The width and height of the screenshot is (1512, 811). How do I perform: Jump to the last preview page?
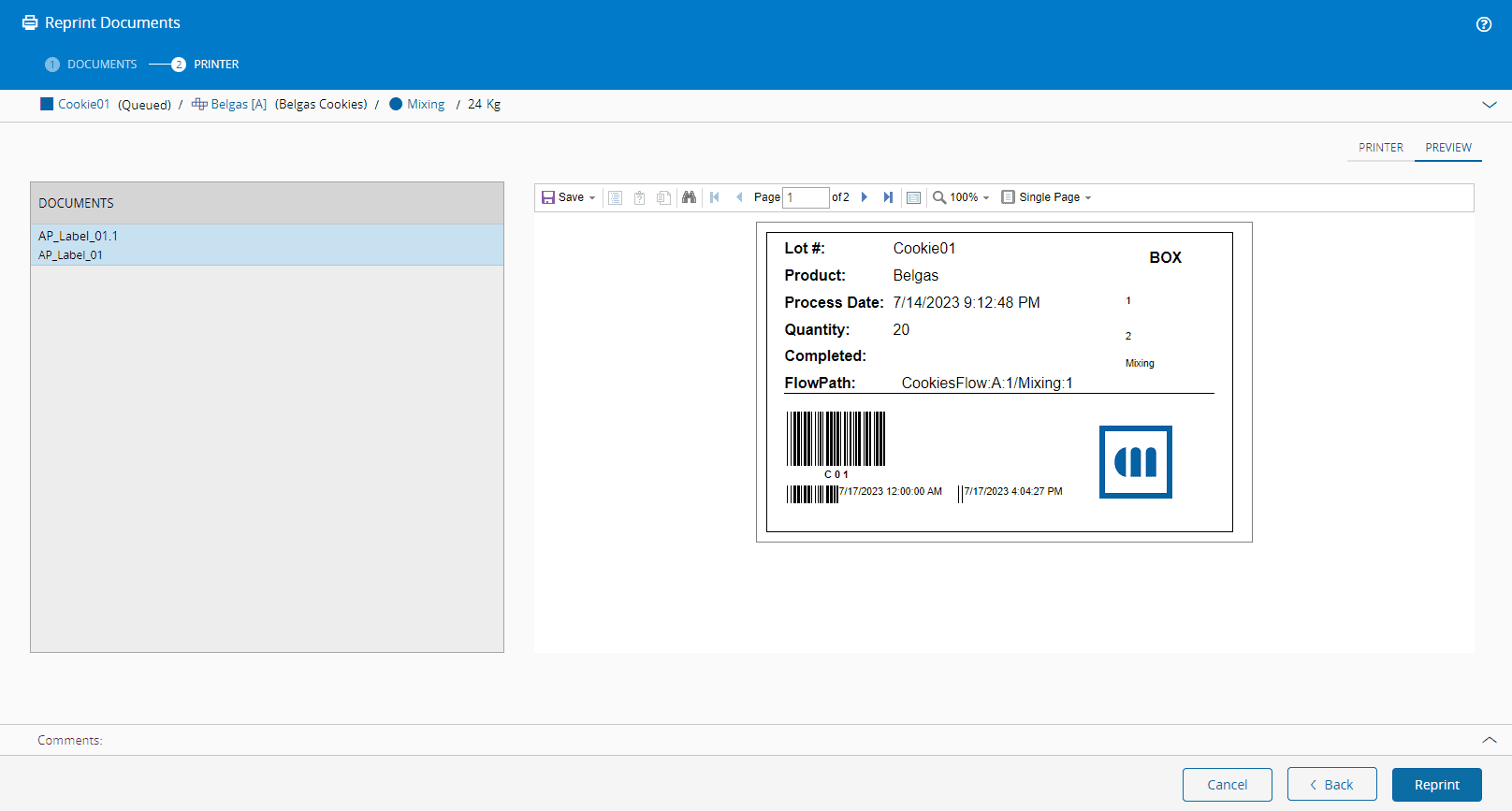point(888,197)
